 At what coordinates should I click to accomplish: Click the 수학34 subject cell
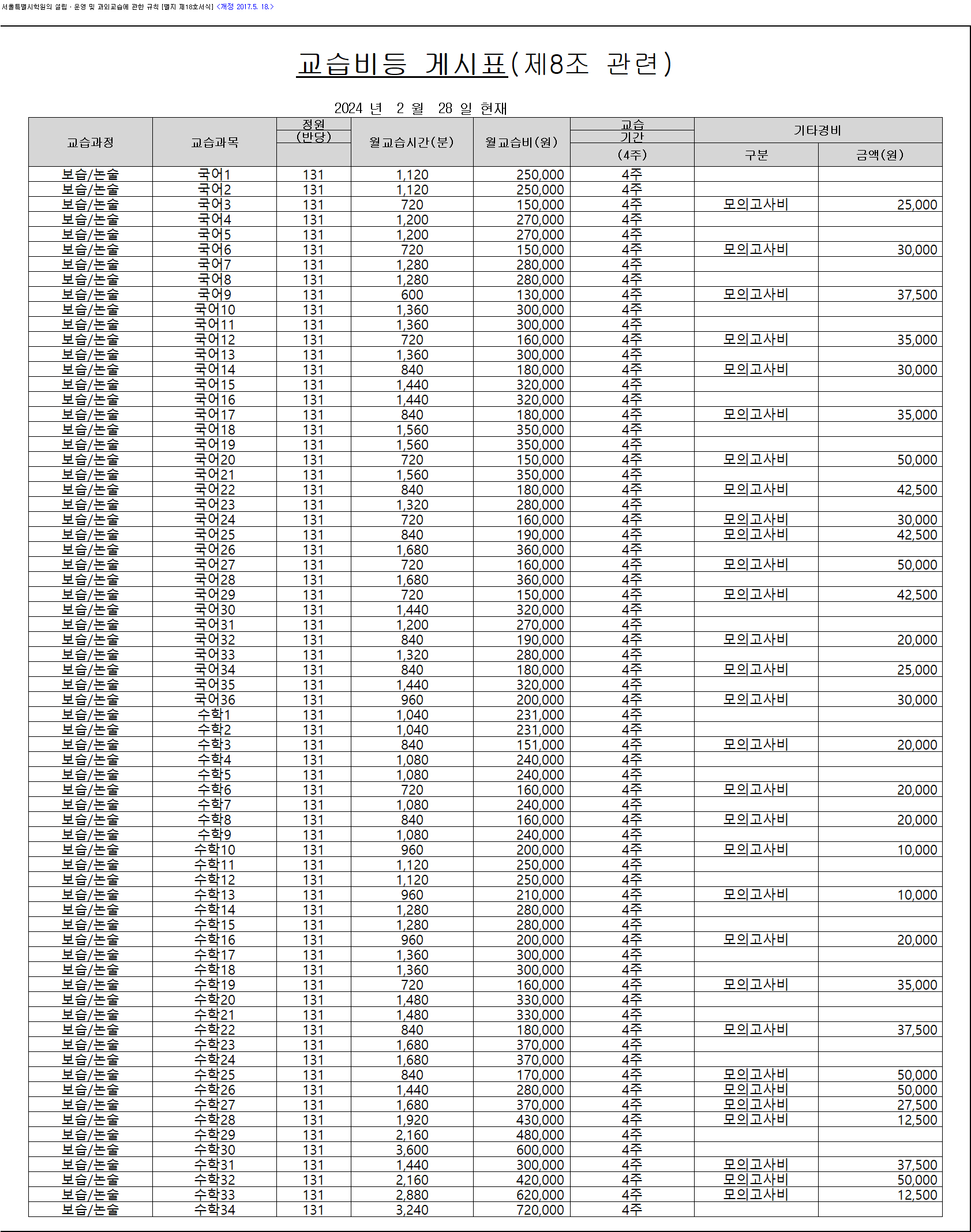point(215,1209)
